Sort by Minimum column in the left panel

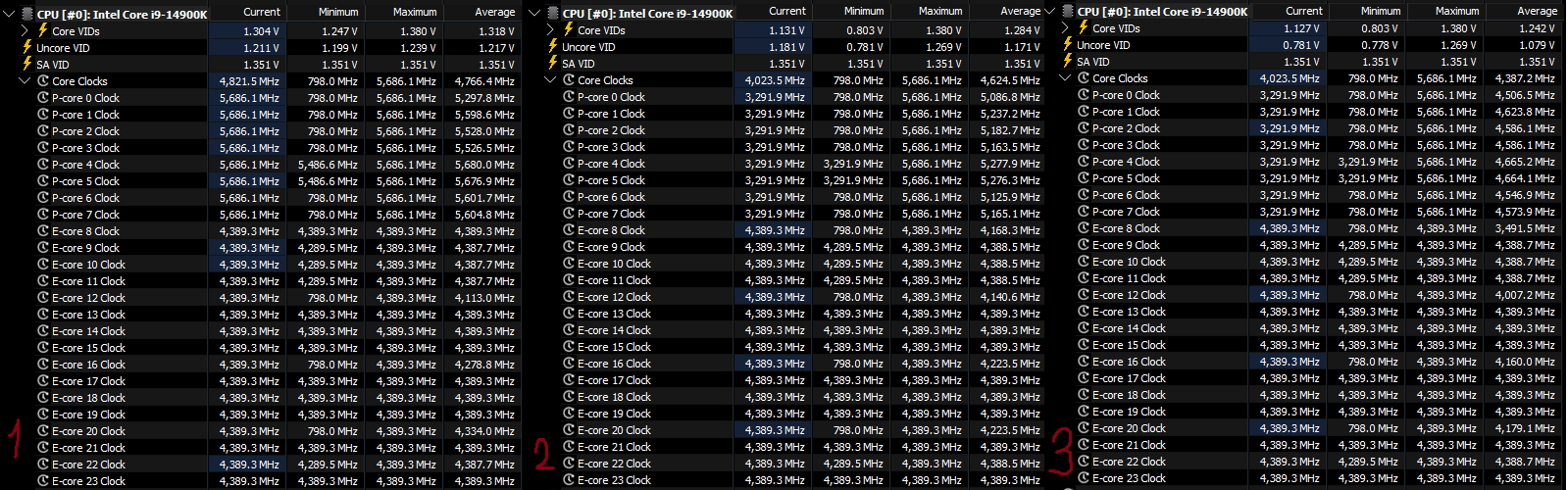[326, 12]
